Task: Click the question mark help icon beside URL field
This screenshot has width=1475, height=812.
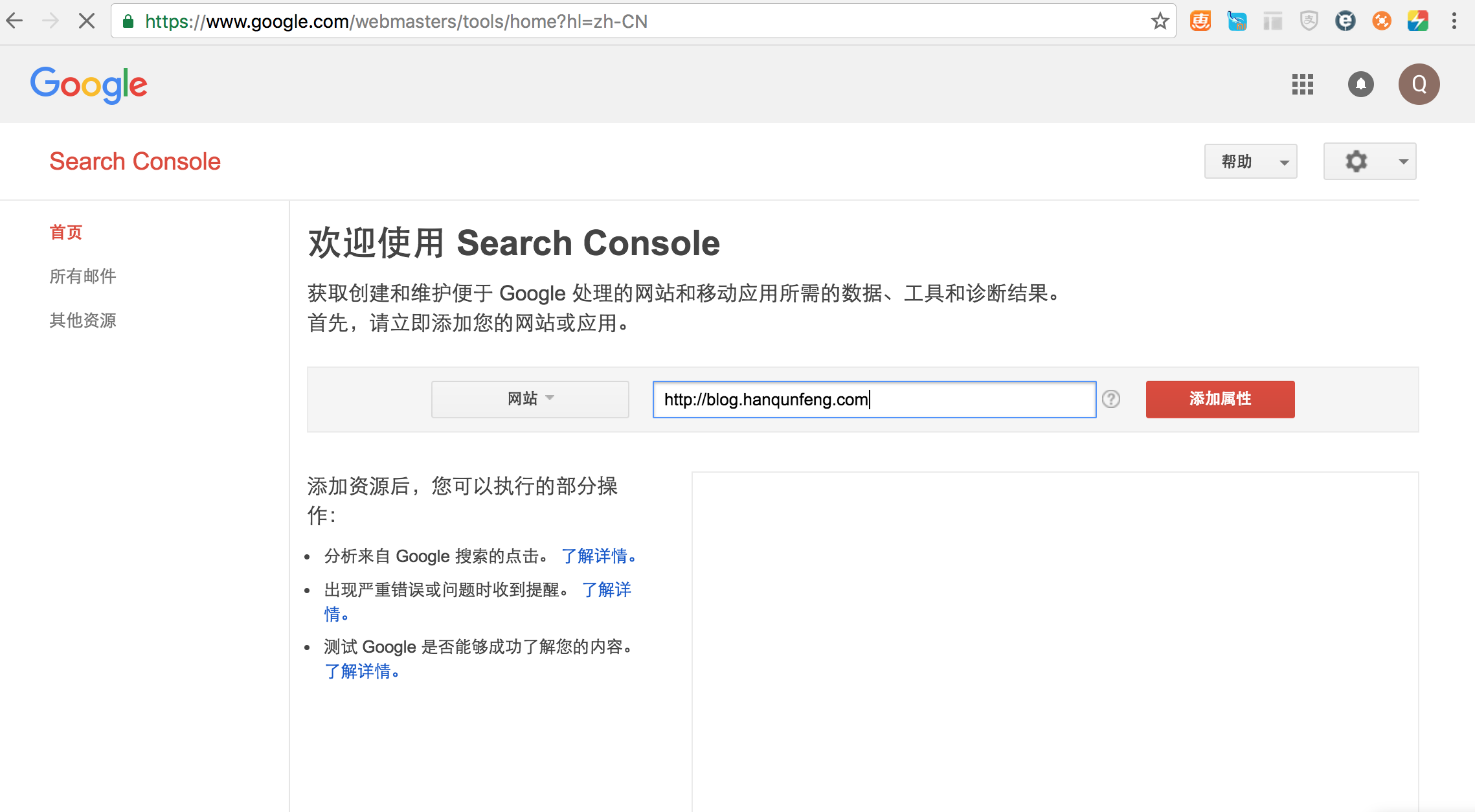Action: [x=1111, y=399]
